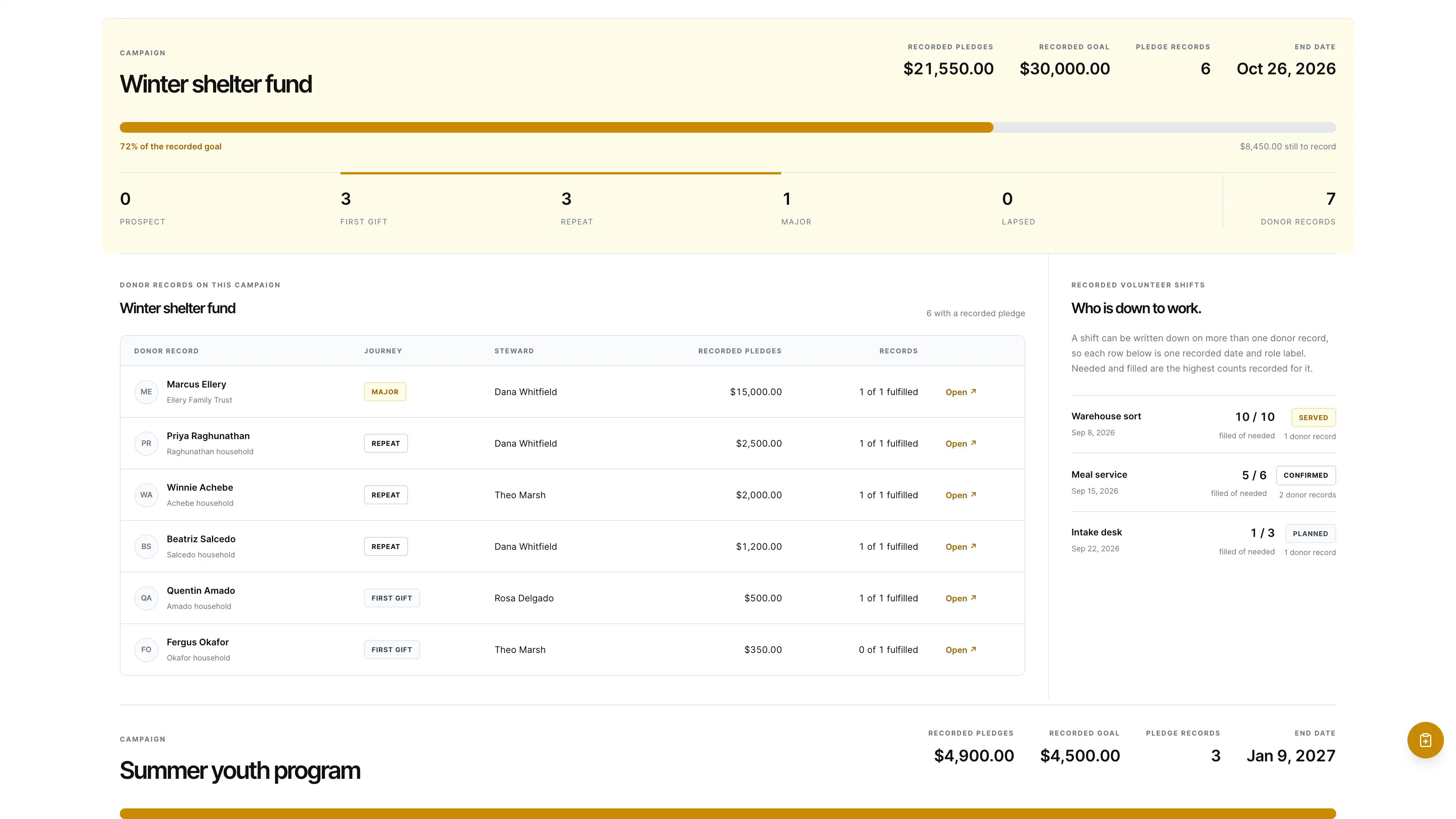The height and width of the screenshot is (819, 1456).
Task: Click the Records column header
Action: 898,351
